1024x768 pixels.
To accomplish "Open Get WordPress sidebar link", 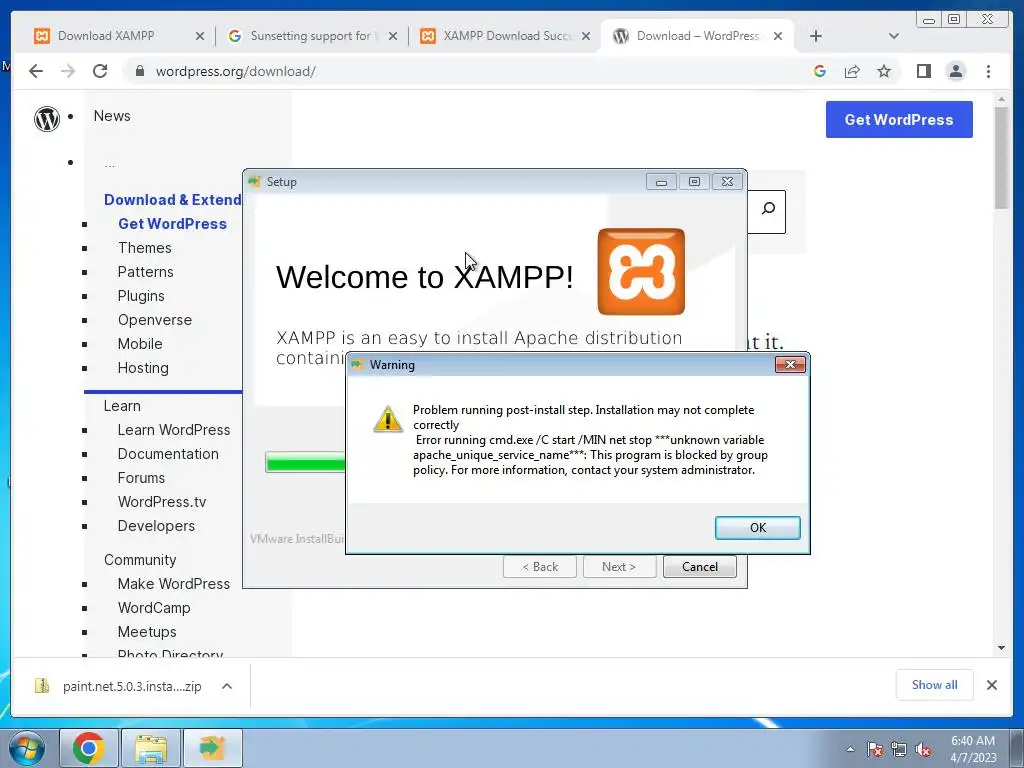I will tap(172, 223).
